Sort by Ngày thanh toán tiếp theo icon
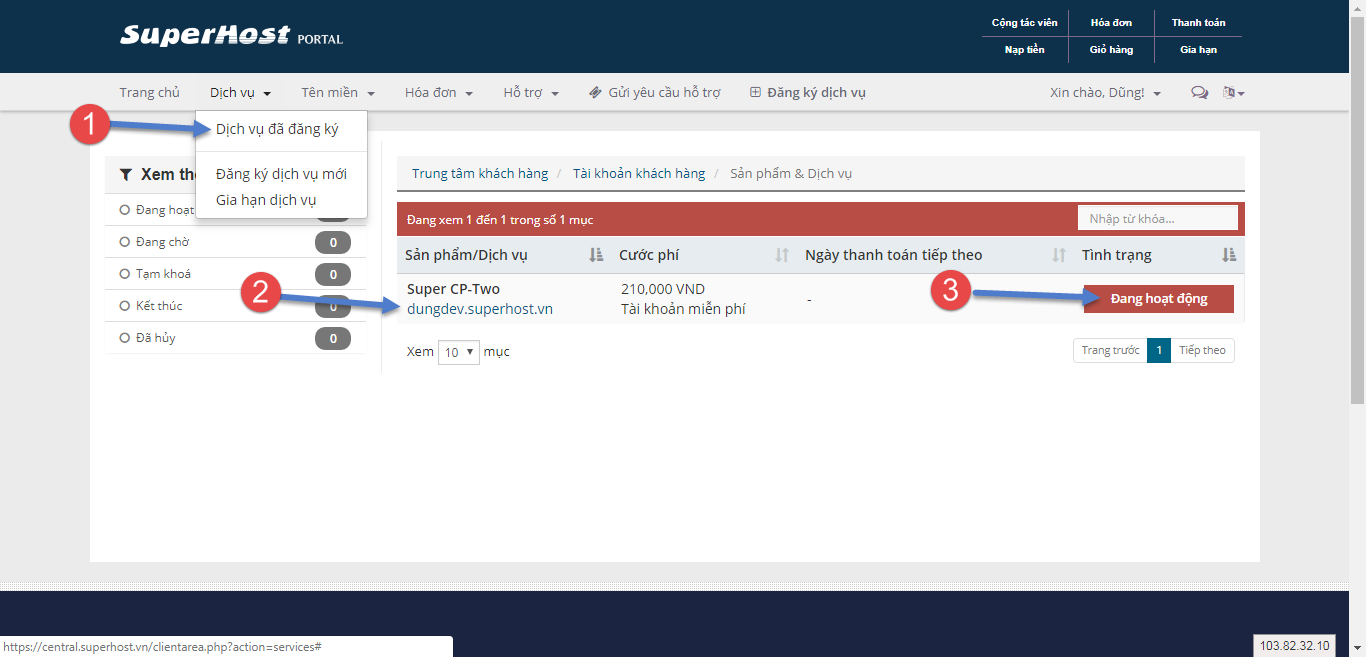Screen dimensions: 1366x657 click(x=1059, y=255)
